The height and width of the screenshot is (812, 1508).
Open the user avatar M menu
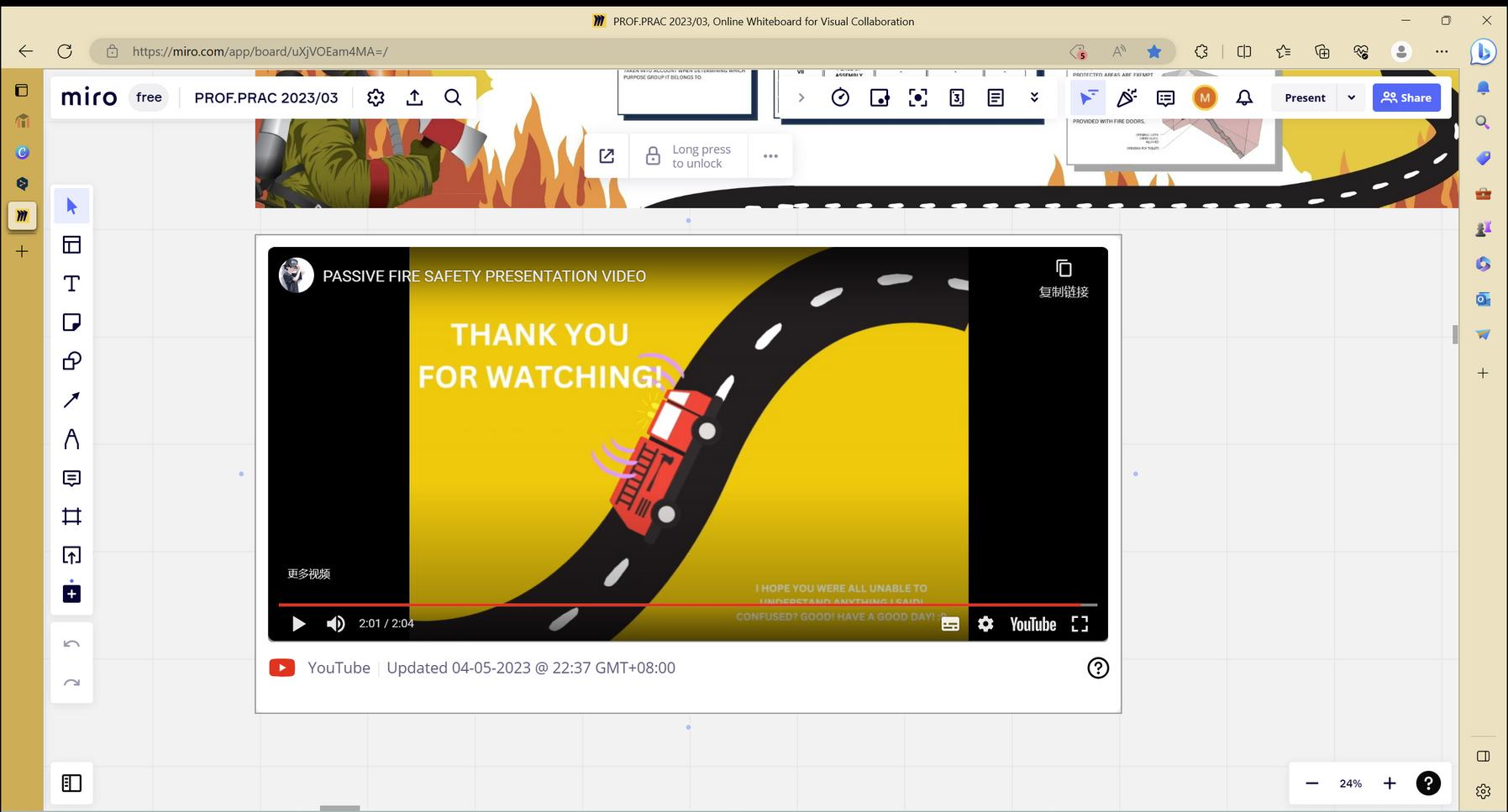pos(1205,97)
